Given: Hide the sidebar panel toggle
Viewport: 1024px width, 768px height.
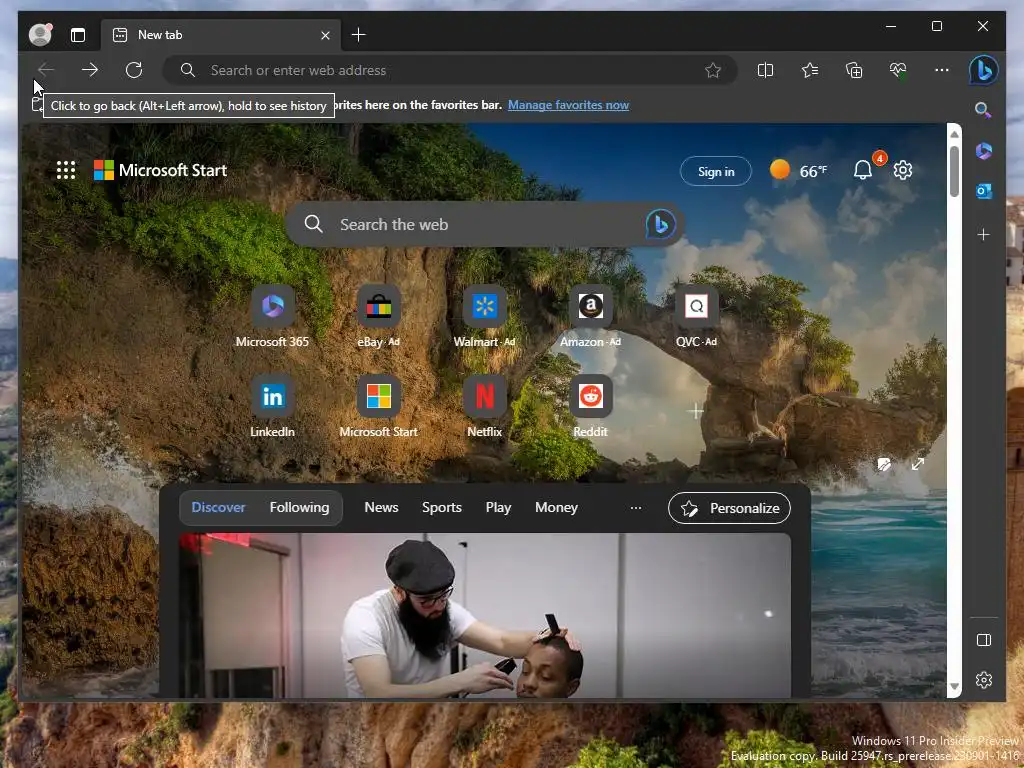Looking at the screenshot, I should point(984,640).
